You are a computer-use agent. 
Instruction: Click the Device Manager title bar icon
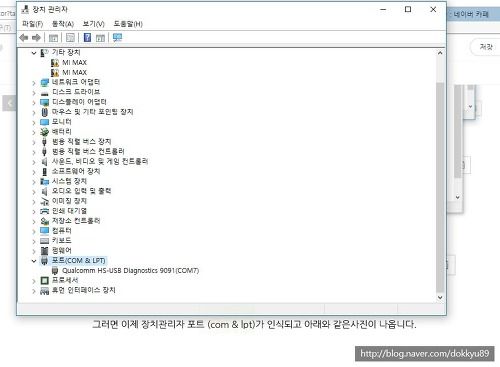25,10
